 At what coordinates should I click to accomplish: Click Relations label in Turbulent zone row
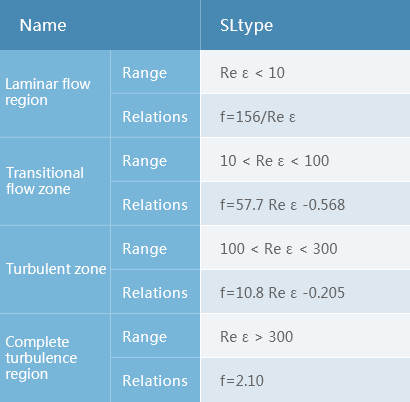pyautogui.click(x=155, y=292)
